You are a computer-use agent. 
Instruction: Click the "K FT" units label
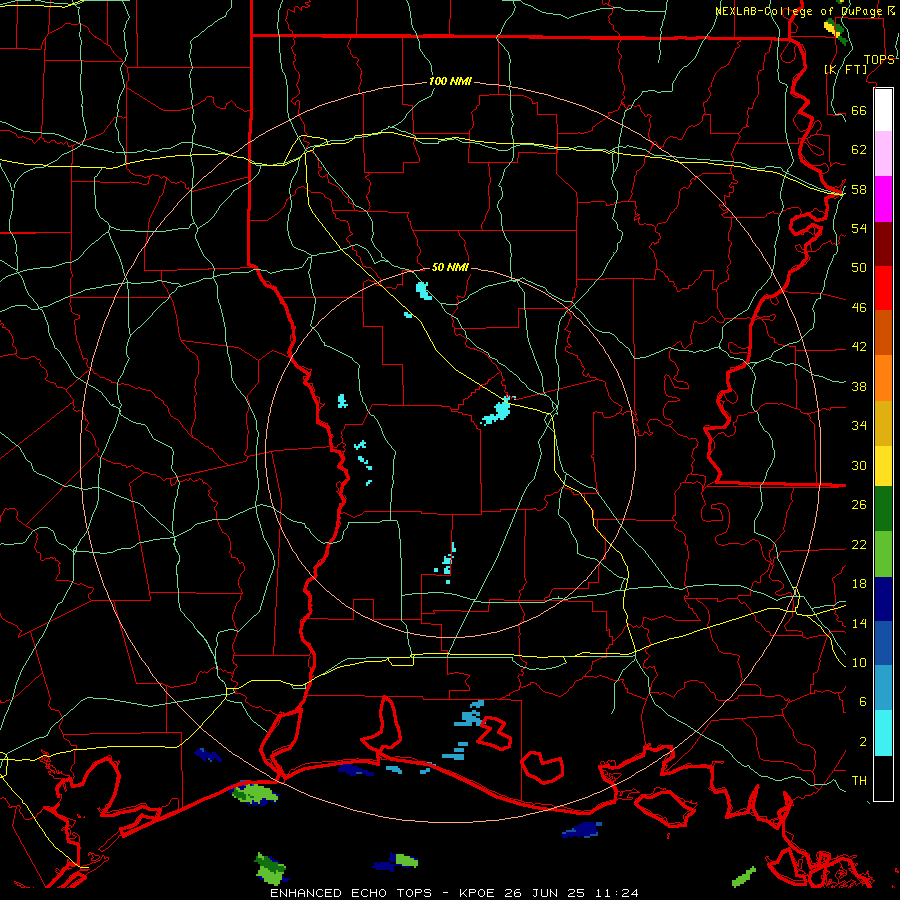(845, 69)
